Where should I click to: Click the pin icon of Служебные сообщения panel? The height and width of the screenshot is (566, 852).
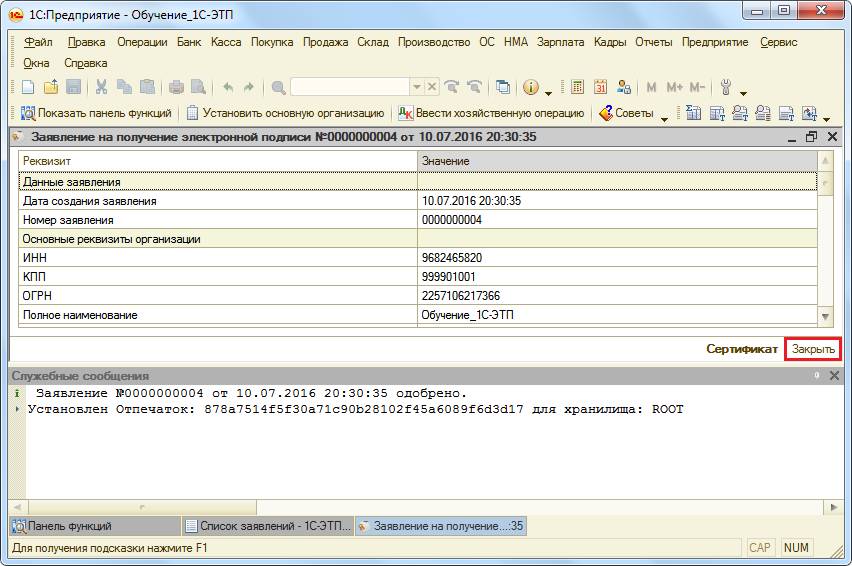click(x=816, y=375)
